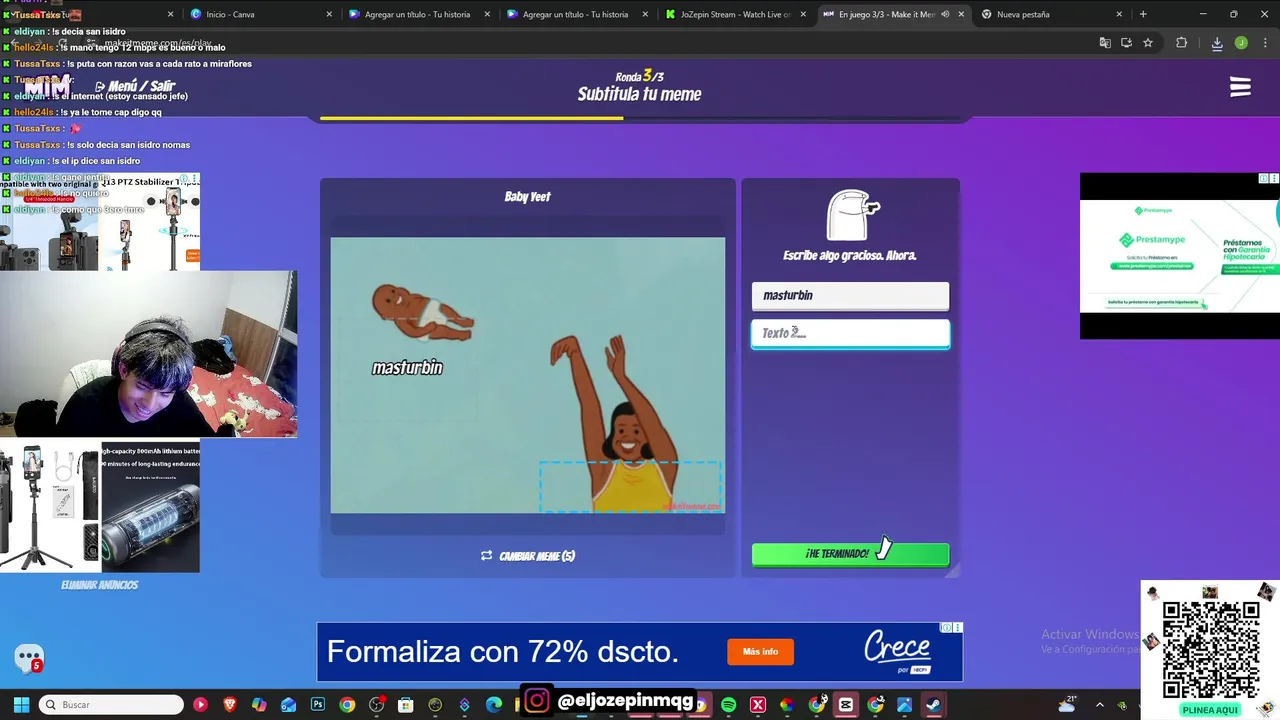Click the QR code overlay image
The image size is (1280, 720).
(1211, 649)
